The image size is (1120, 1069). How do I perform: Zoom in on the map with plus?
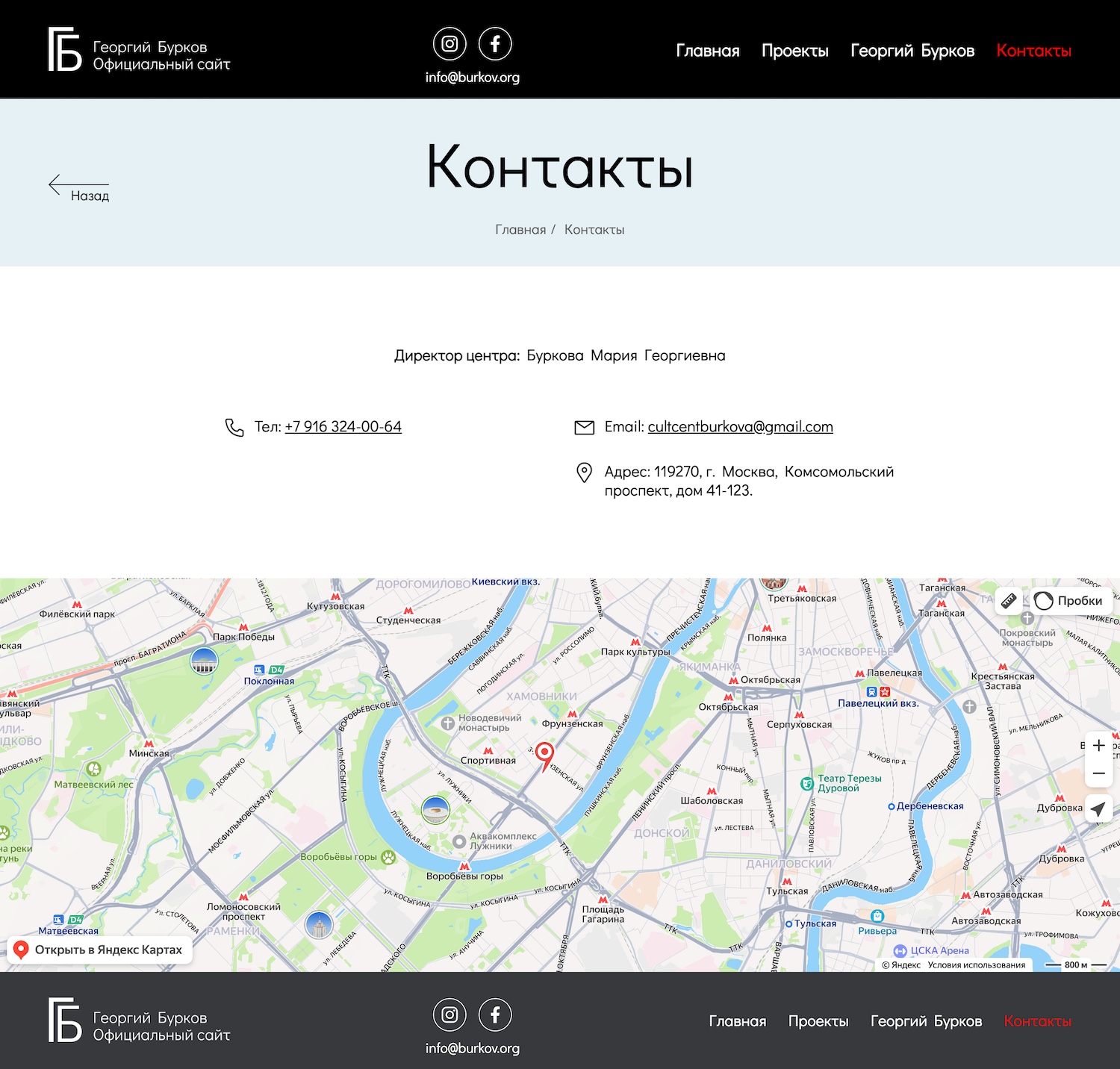coord(1098,745)
